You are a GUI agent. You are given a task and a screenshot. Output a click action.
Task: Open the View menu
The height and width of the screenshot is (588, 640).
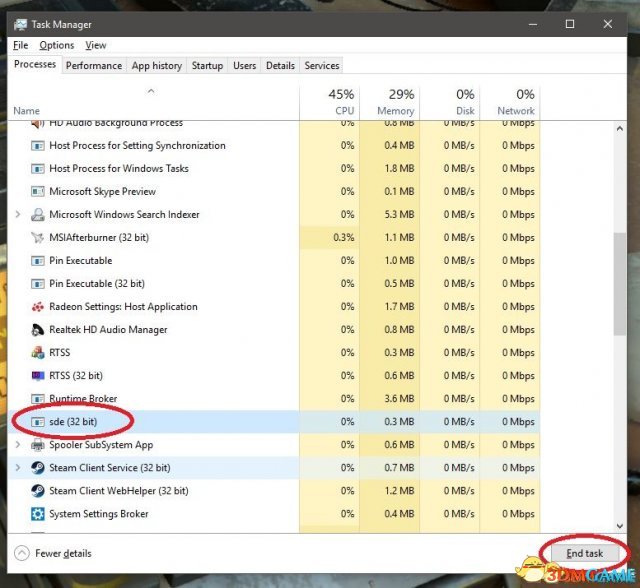coord(96,45)
